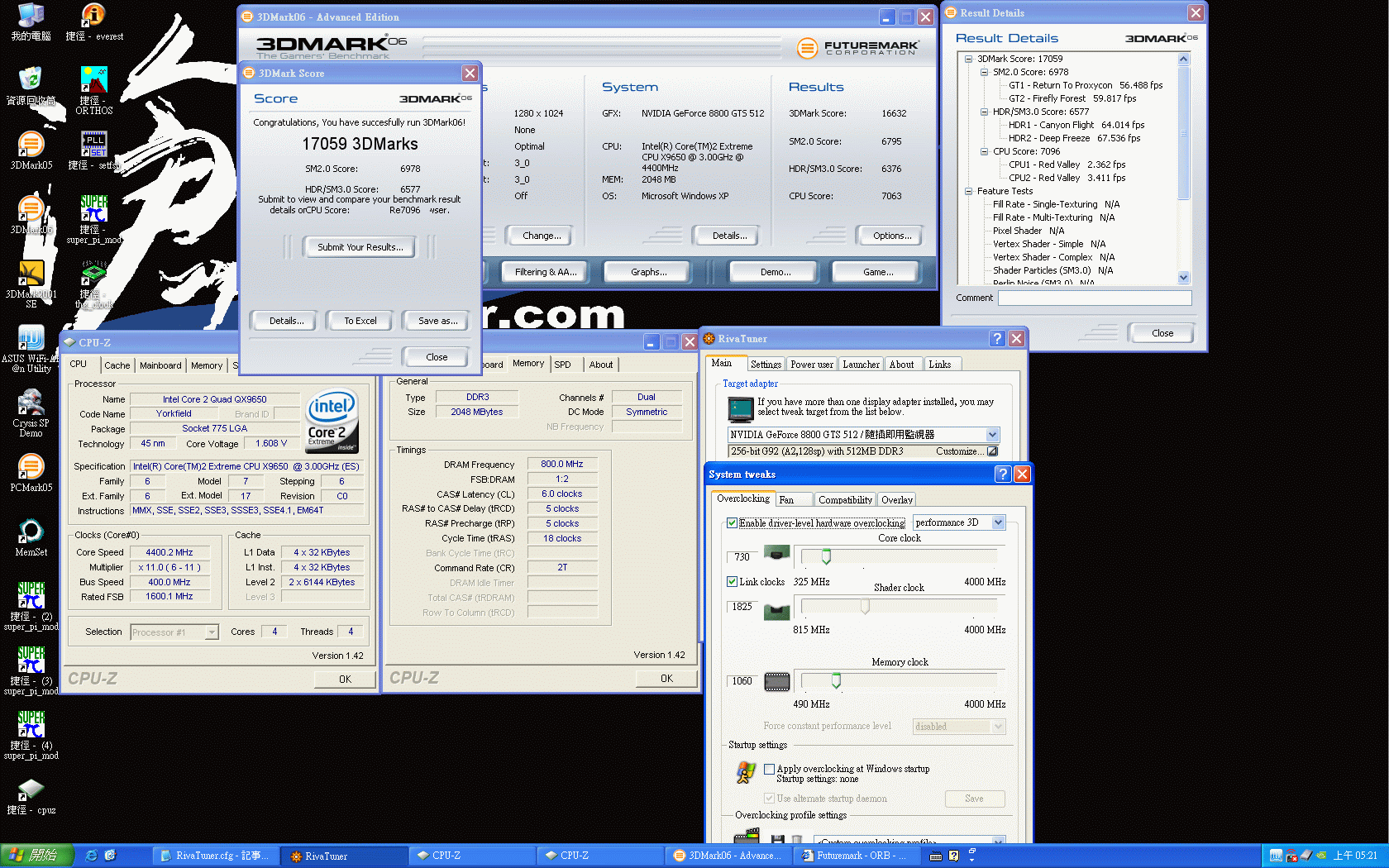The width and height of the screenshot is (1389, 868).
Task: Click Close button in Result Details window
Action: click(1162, 333)
